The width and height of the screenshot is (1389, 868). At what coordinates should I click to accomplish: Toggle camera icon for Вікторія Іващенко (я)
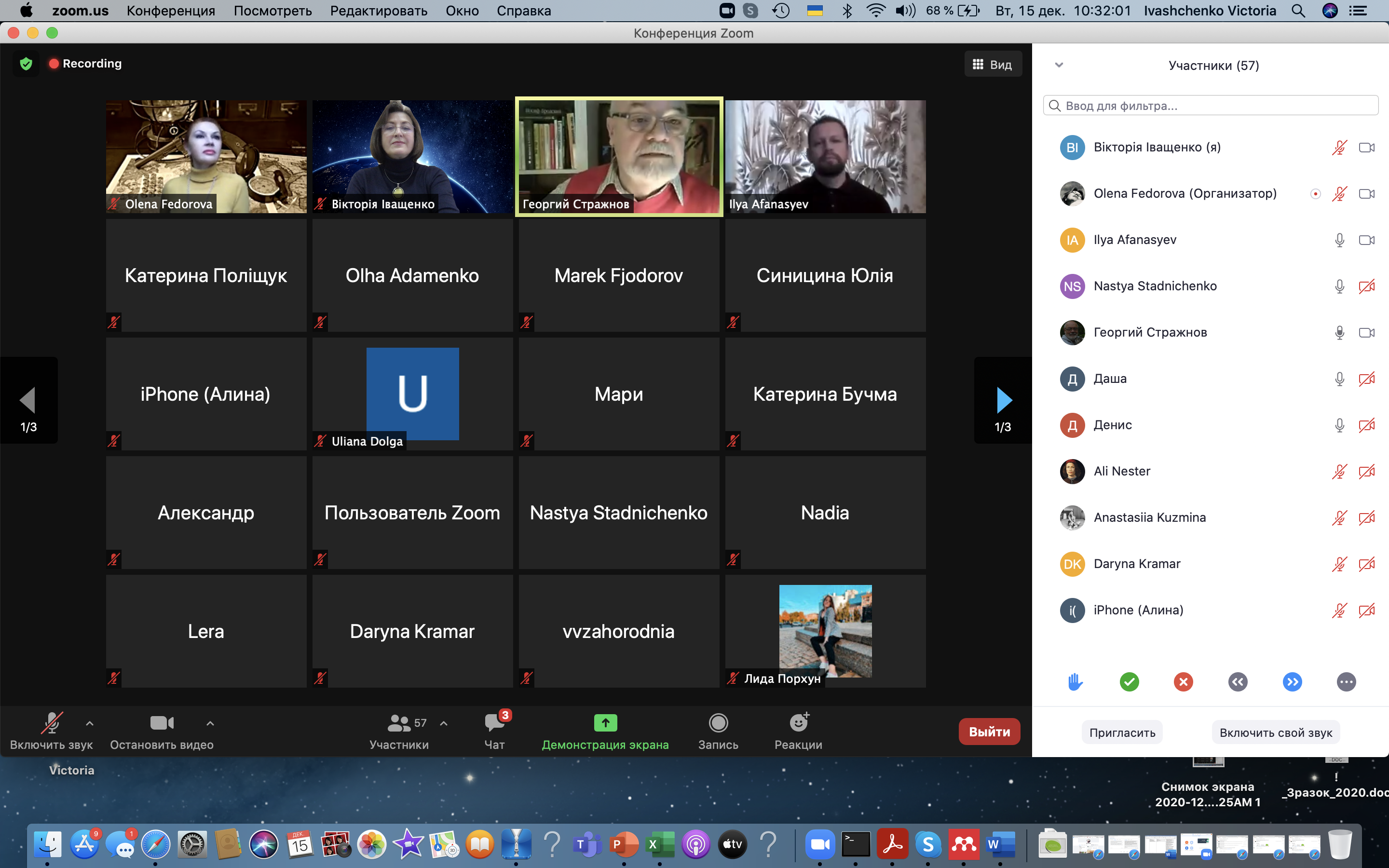(1367, 148)
